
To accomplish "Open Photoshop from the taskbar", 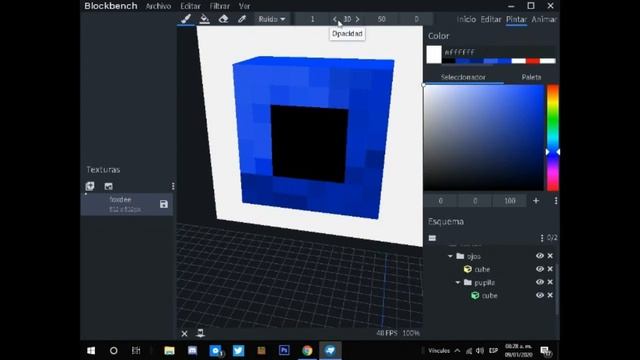I will click(x=284, y=350).
